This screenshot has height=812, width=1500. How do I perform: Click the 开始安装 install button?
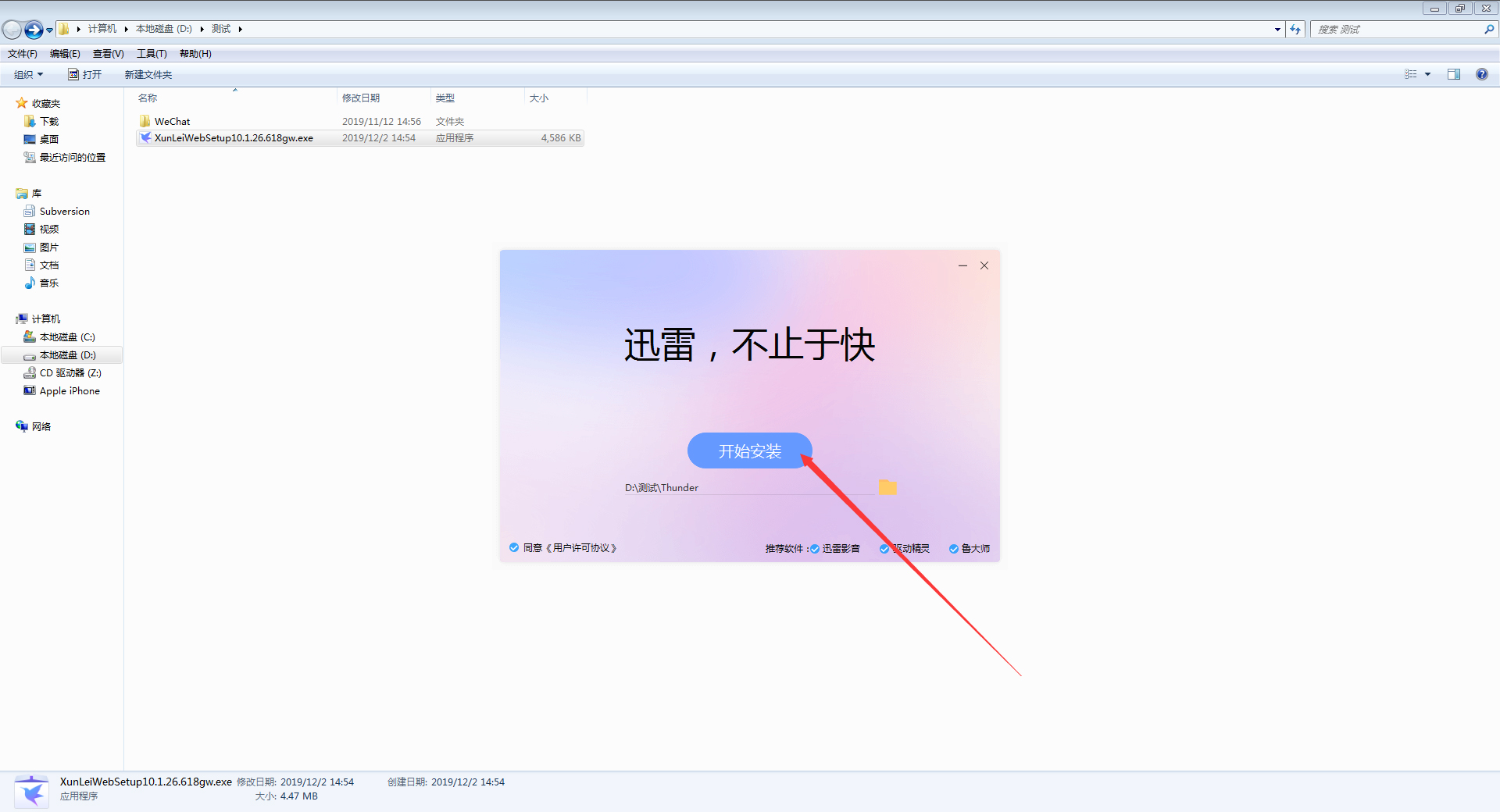pos(748,451)
